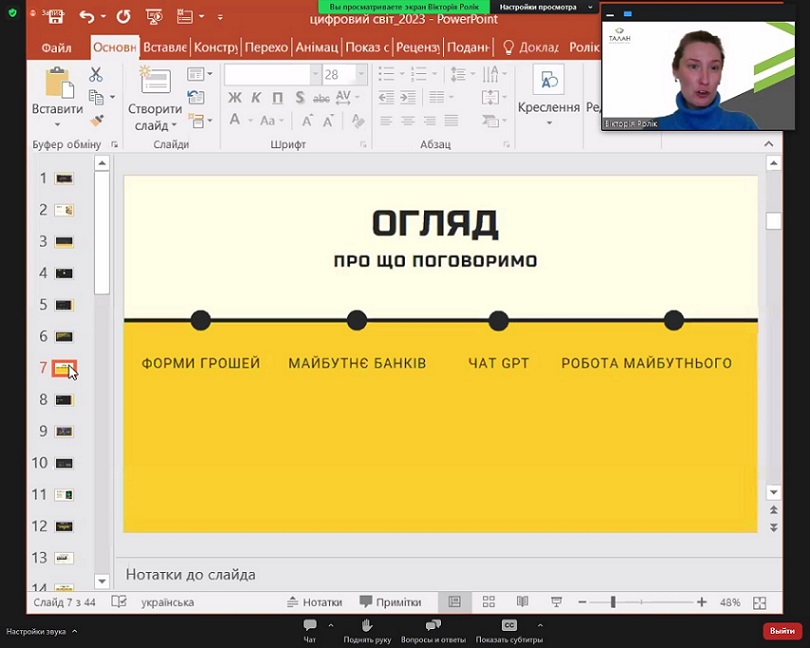810x648 pixels.
Task: Toggle text shadow S button
Action: coord(300,98)
